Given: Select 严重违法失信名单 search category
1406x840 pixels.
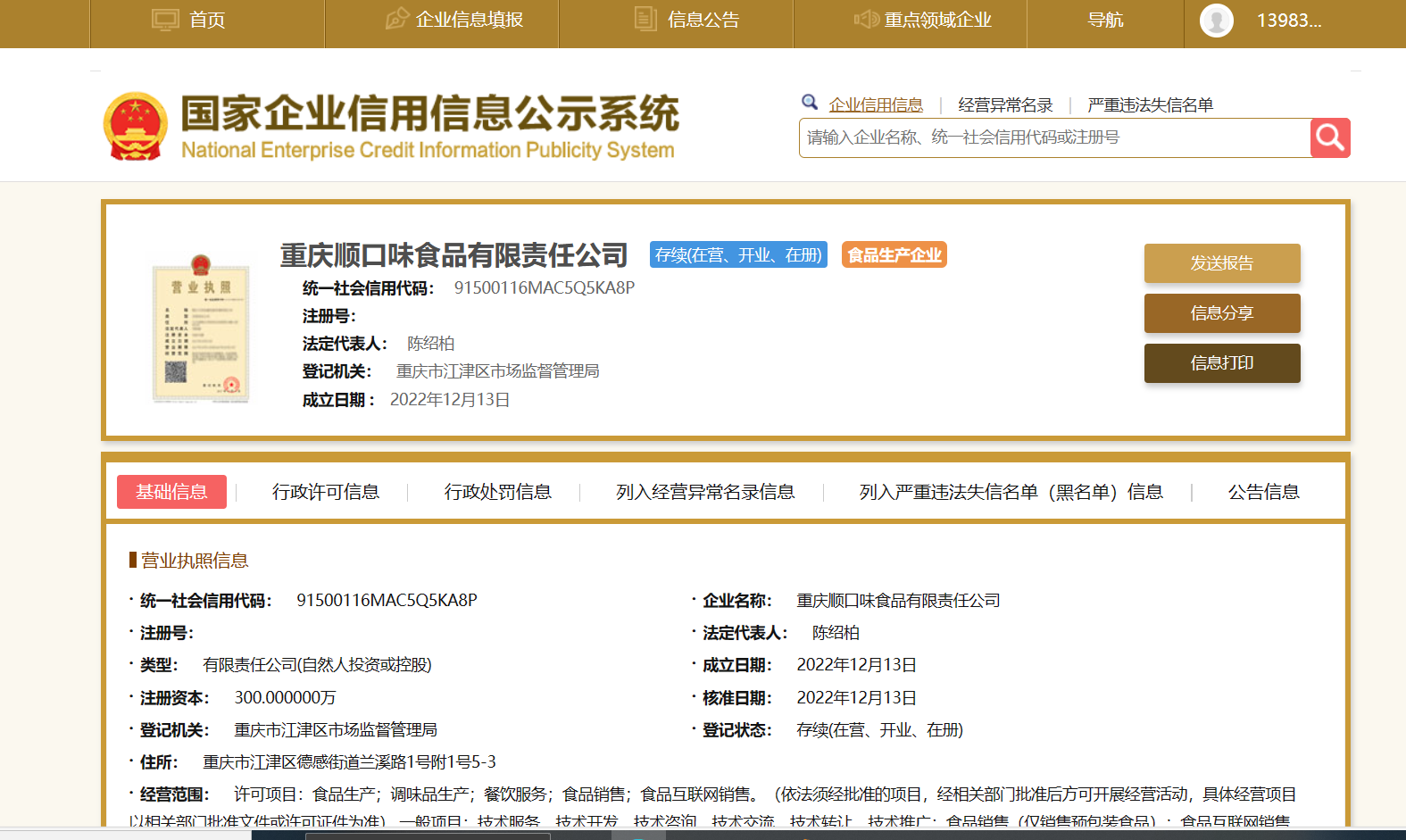Looking at the screenshot, I should [1150, 104].
